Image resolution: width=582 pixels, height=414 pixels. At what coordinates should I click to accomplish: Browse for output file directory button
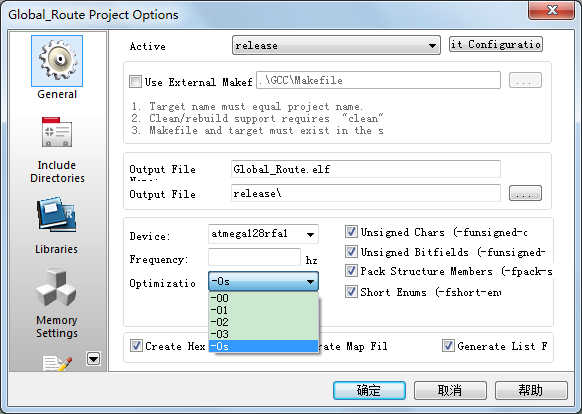coord(525,193)
